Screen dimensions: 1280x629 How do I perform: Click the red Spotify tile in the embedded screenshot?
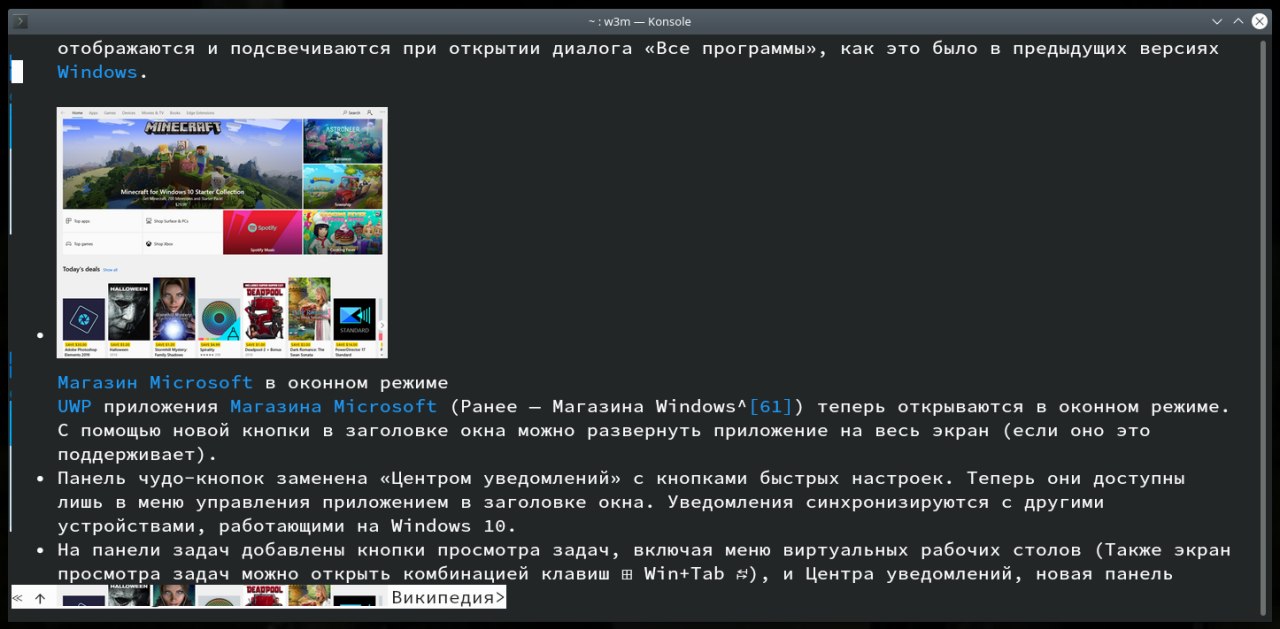coord(262,232)
